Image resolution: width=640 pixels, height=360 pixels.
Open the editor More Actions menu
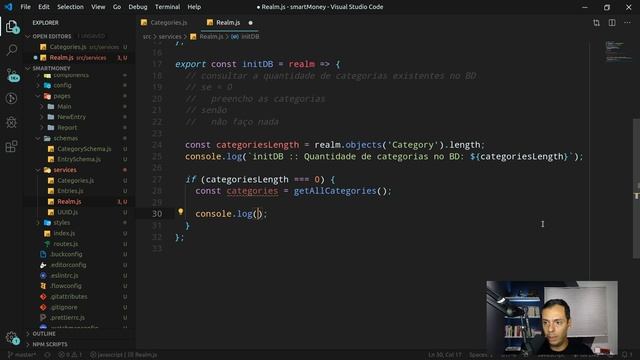coord(627,23)
